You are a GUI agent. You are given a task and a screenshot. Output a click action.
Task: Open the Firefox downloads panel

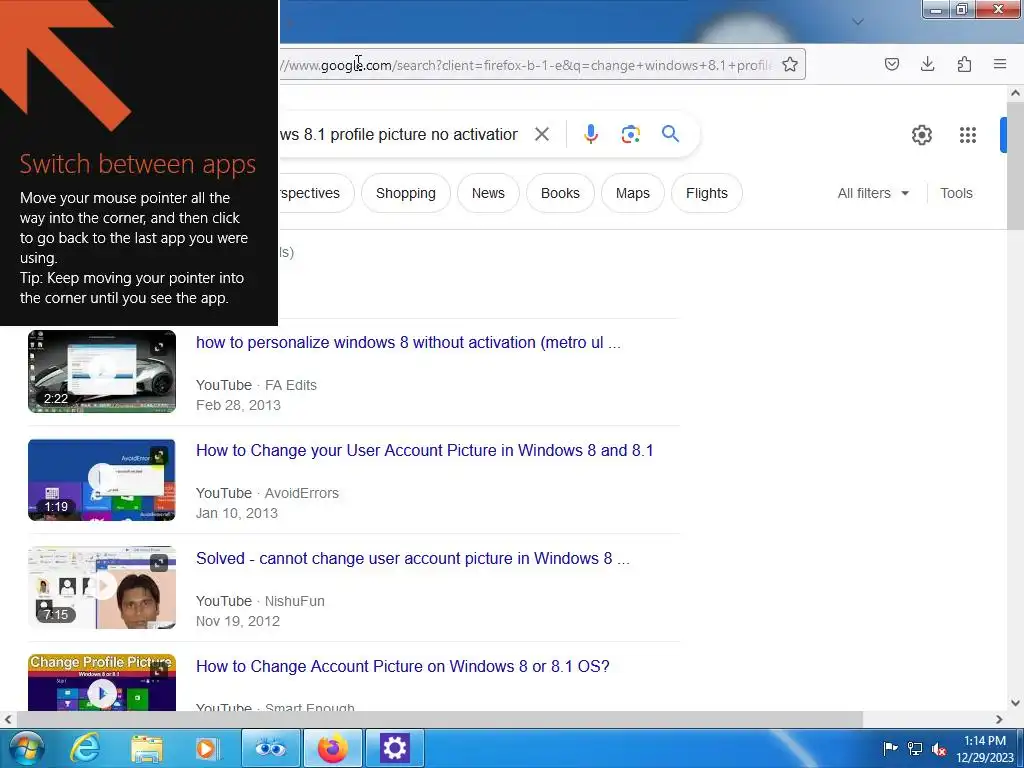(927, 64)
